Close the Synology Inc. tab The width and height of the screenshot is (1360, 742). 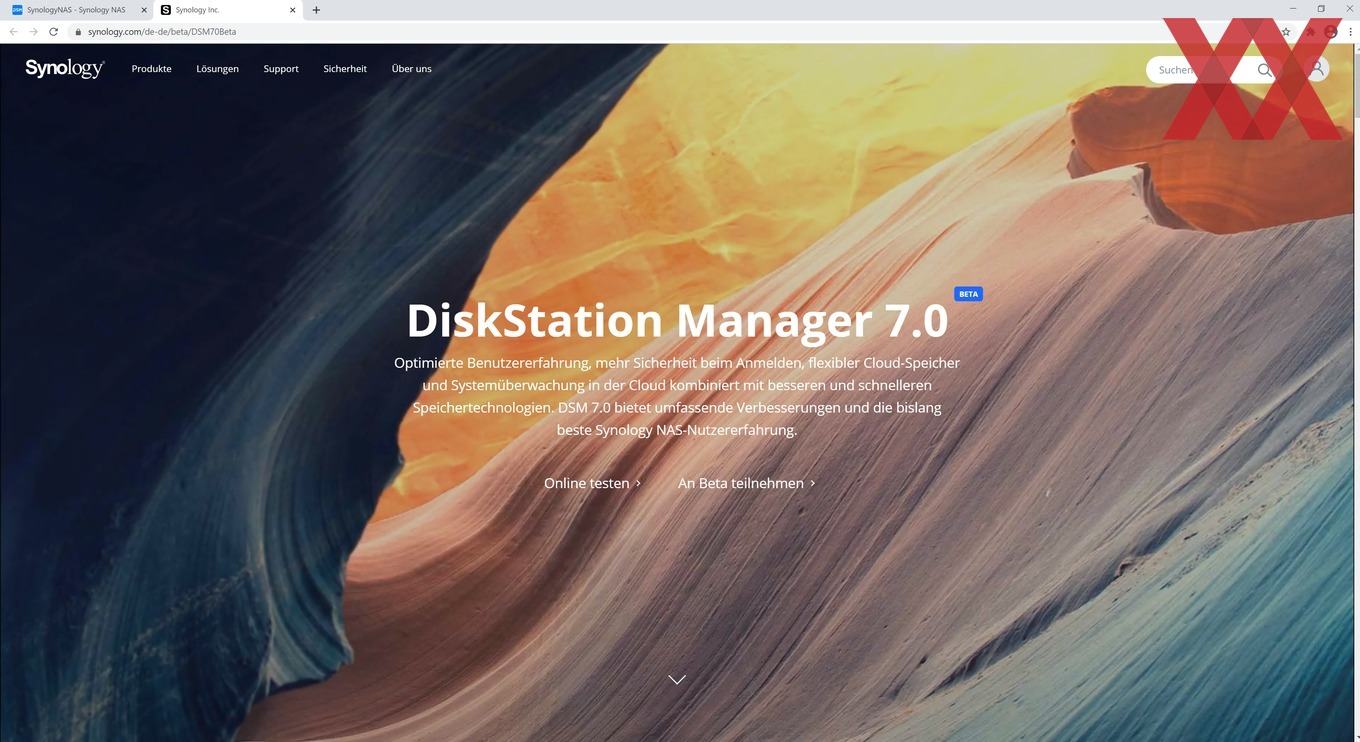[x=292, y=10]
